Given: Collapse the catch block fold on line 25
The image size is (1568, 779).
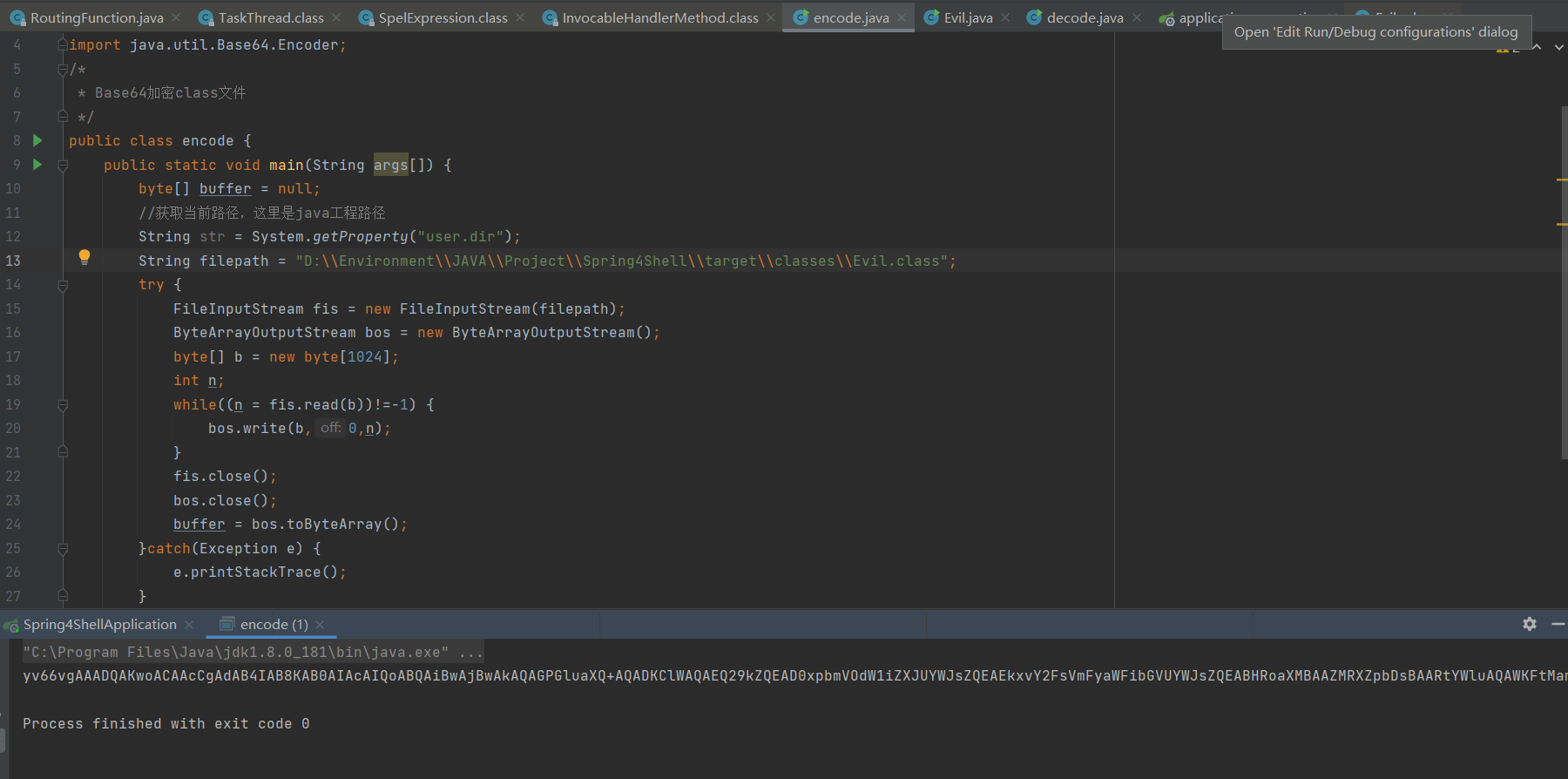Looking at the screenshot, I should click(x=63, y=549).
